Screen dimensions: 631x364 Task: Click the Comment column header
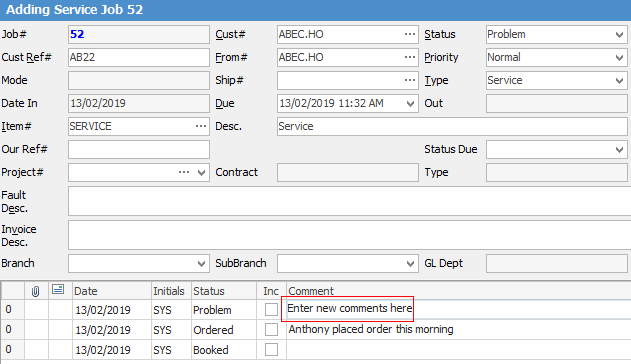tap(458, 291)
